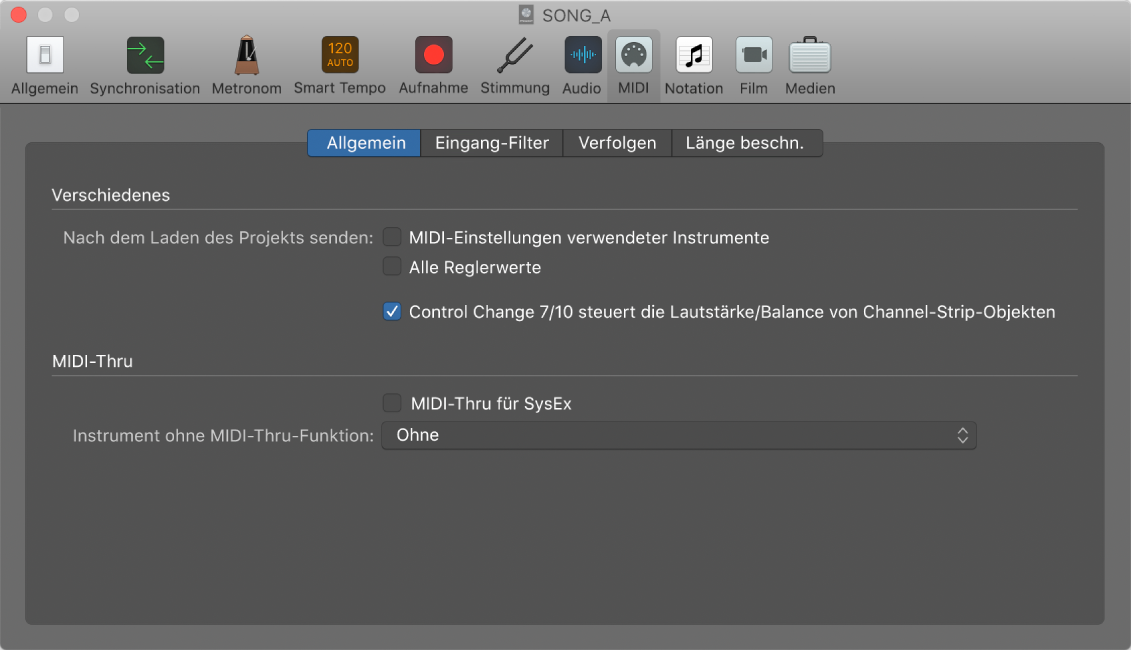Switch to the Eingang-Filter tab
1131x652 pixels.
490,143
